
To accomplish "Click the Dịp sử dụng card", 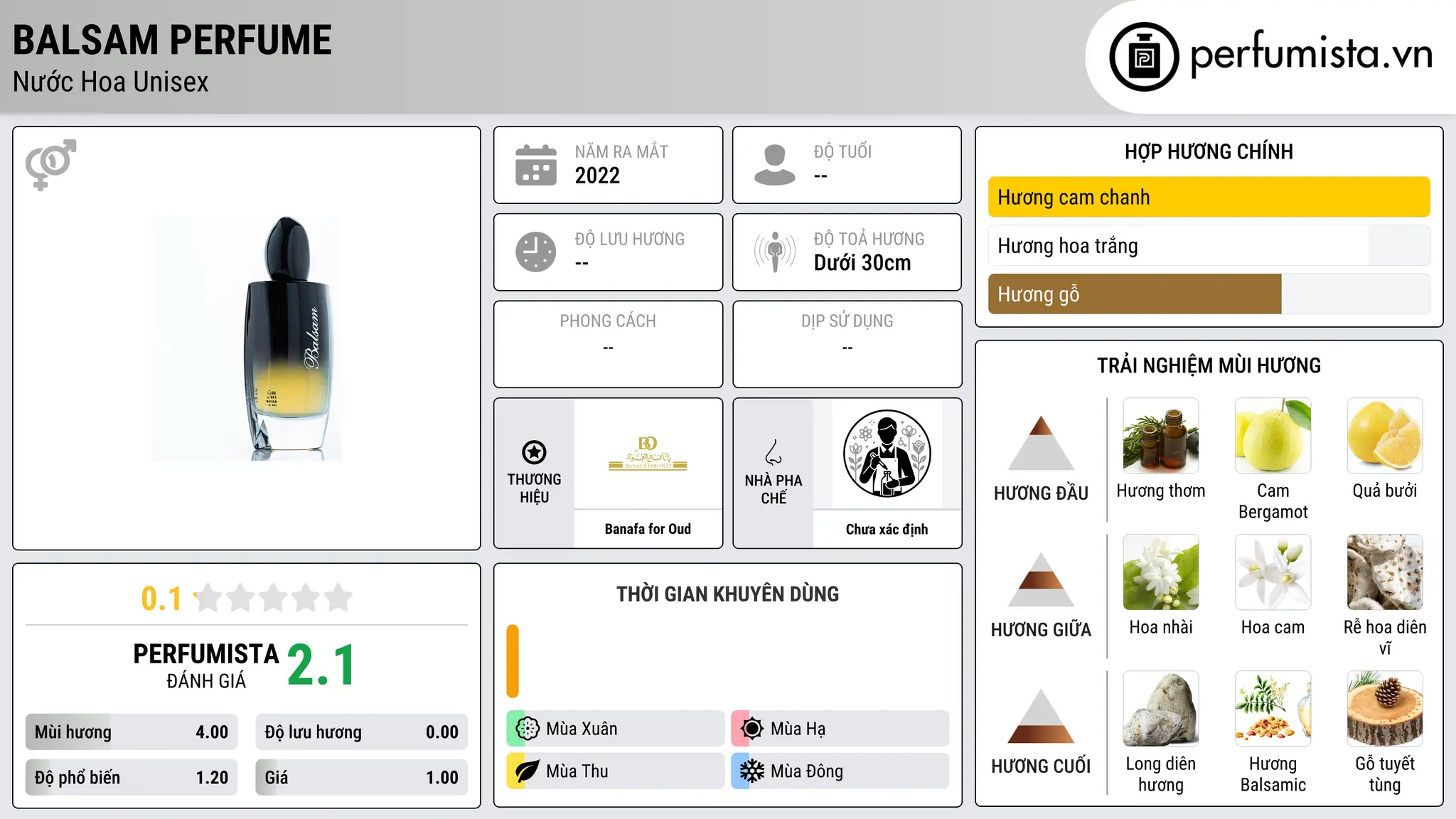I will coord(847,344).
